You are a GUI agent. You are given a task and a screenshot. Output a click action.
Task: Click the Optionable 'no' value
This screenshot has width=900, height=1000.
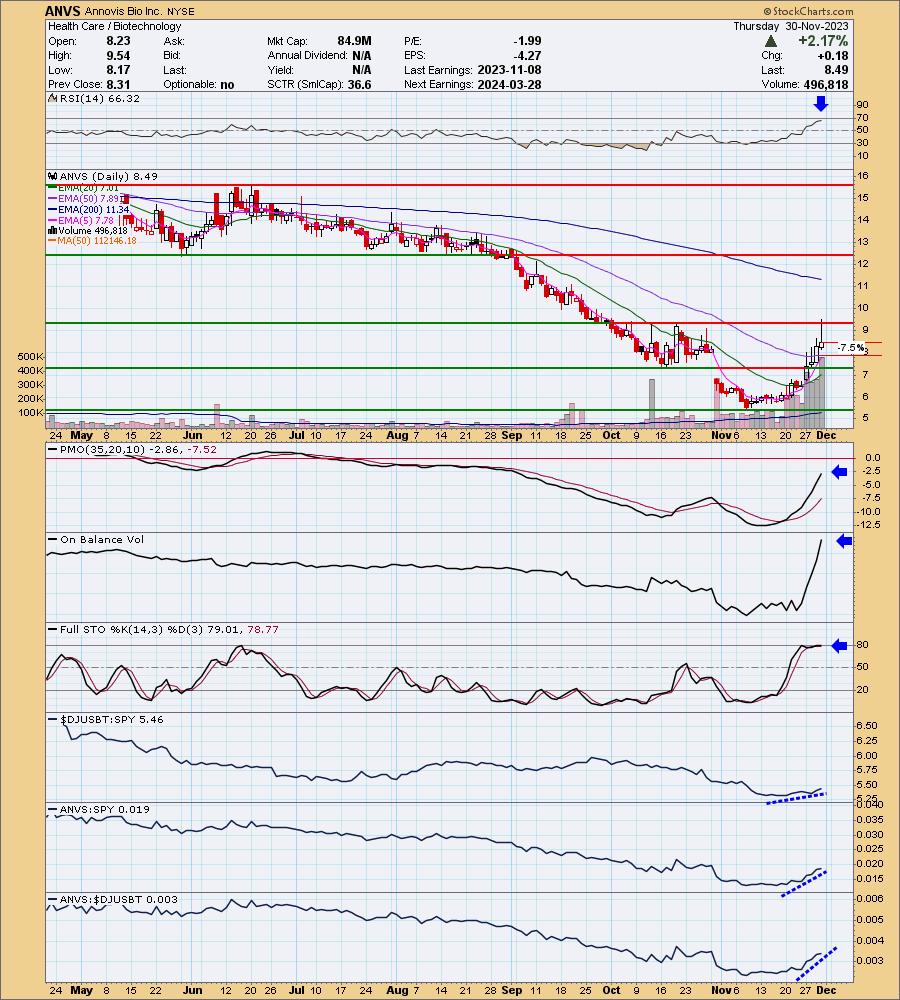pyautogui.click(x=227, y=85)
